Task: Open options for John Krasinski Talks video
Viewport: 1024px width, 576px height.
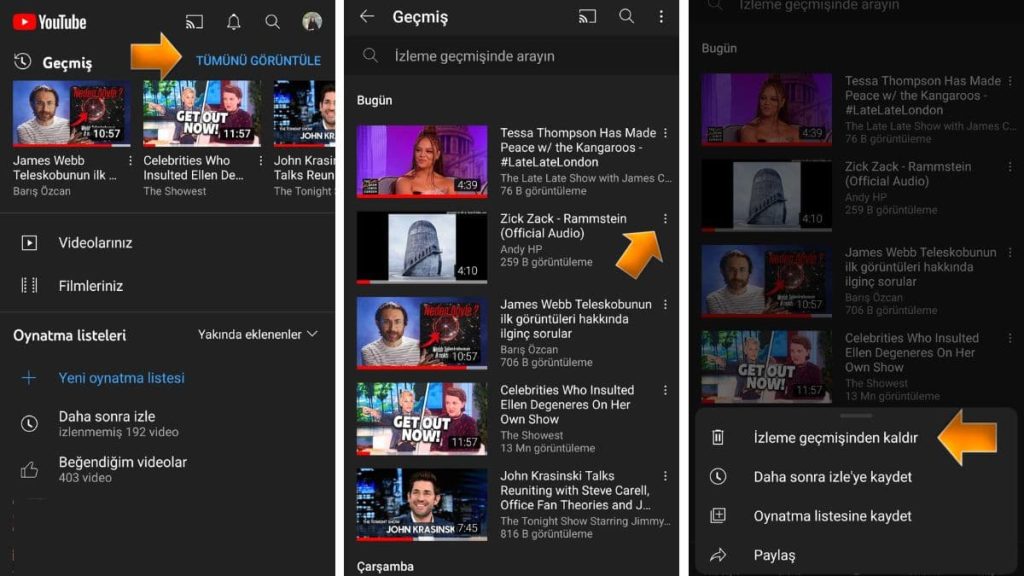Action: pyautogui.click(x=665, y=476)
